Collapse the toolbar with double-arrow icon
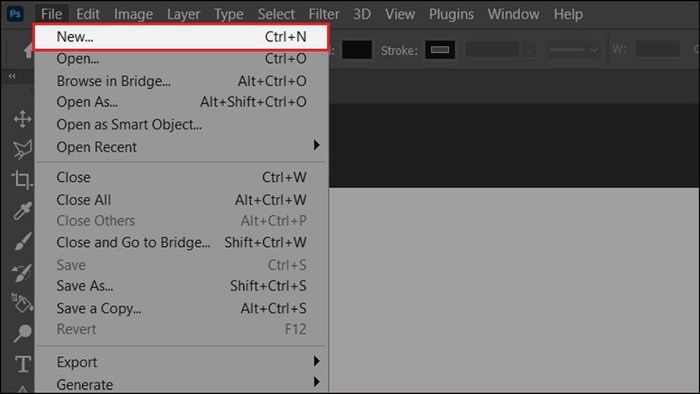700x394 pixels. click(x=12, y=76)
